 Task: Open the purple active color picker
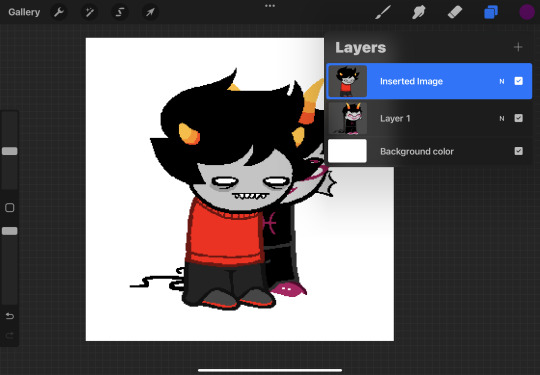point(527,12)
